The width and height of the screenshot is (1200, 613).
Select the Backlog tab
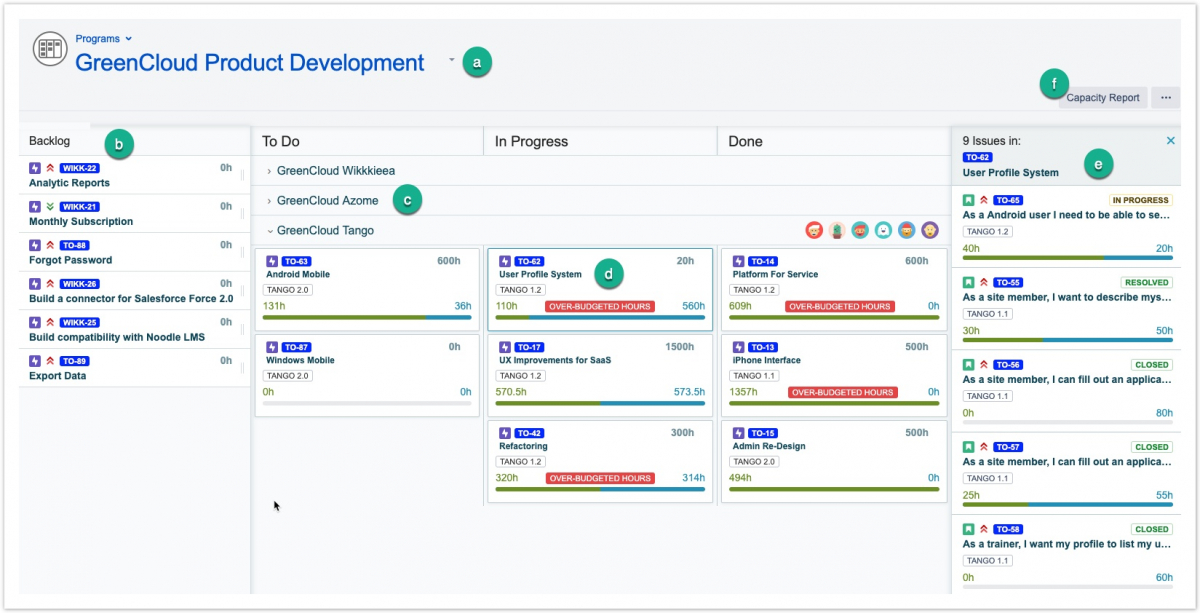50,141
